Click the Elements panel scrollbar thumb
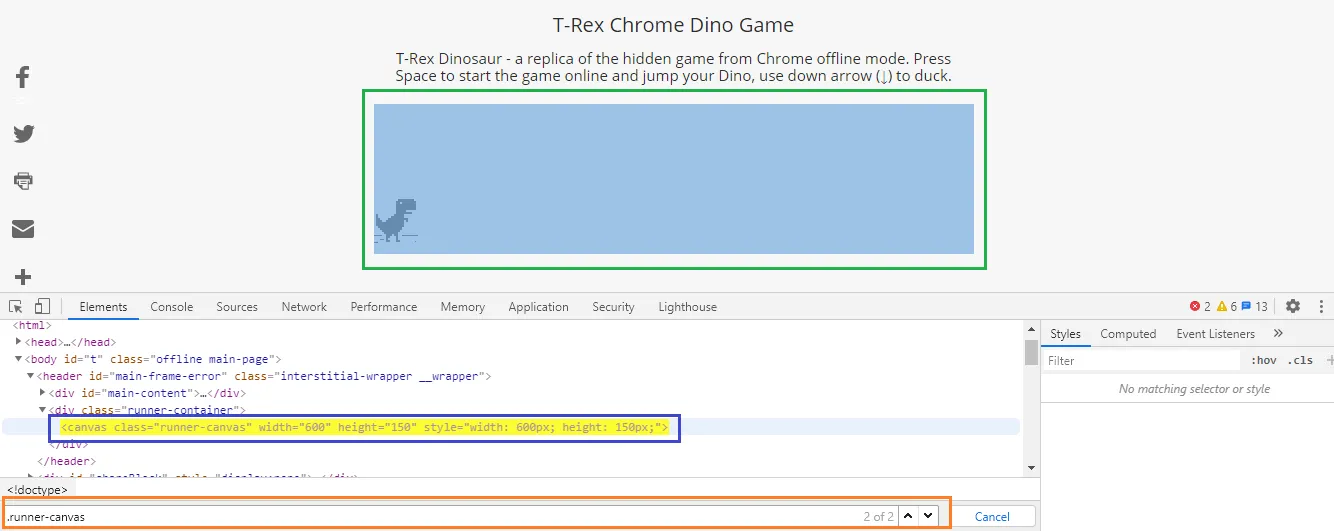The width and height of the screenshot is (1334, 531). click(1031, 352)
